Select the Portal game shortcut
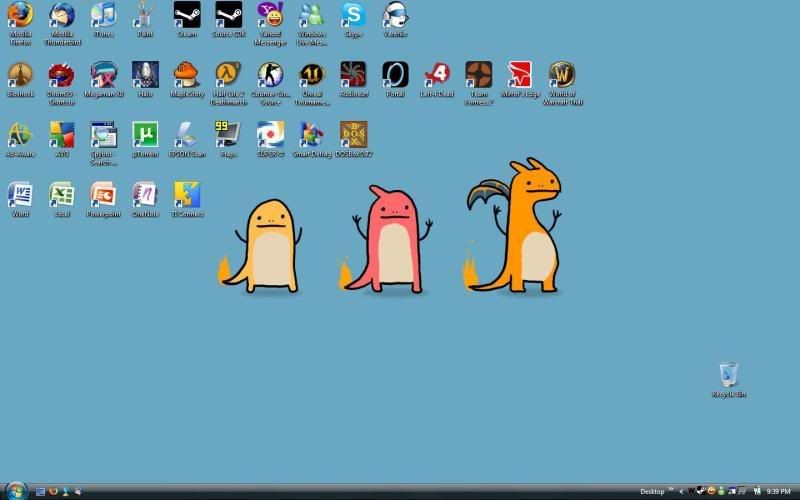800x500 pixels. click(395, 79)
